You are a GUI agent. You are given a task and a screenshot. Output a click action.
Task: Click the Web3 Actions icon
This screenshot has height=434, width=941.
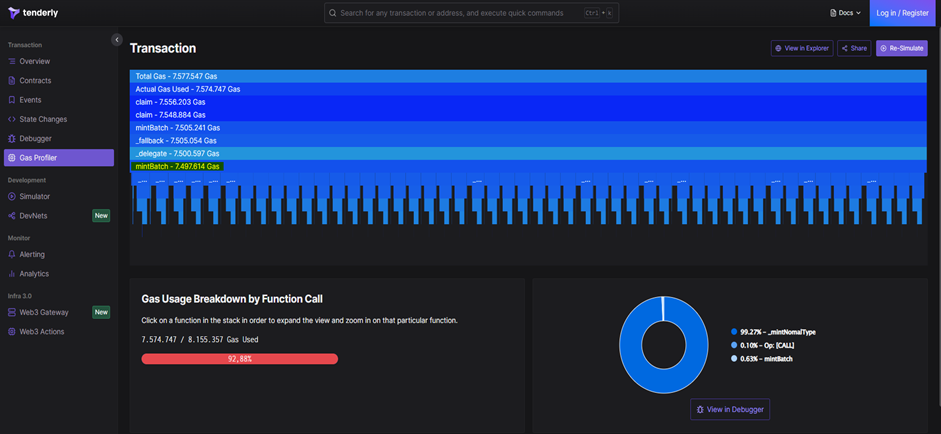[x=12, y=331]
